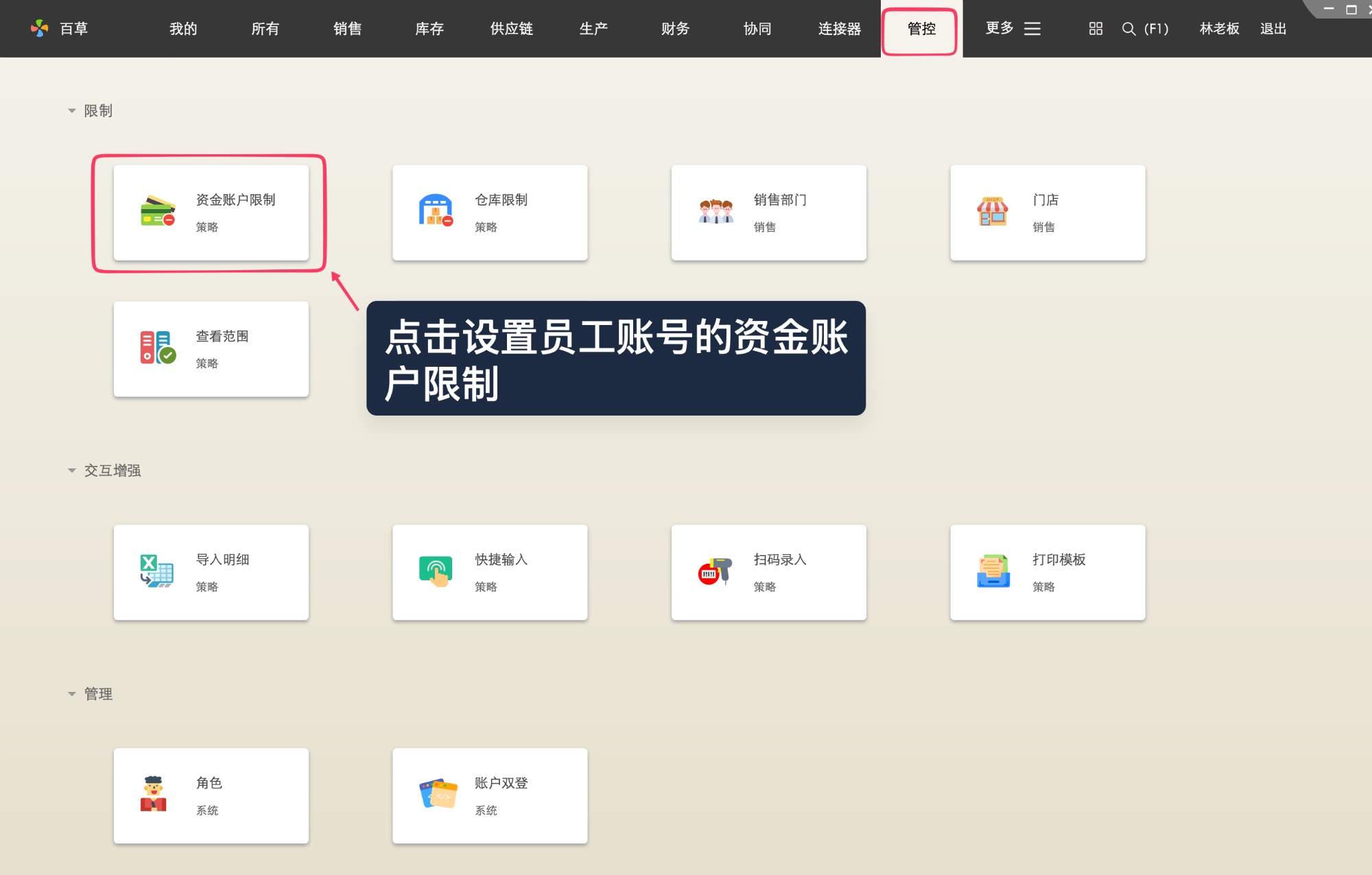Open the 资金账户限制 card

click(x=211, y=213)
